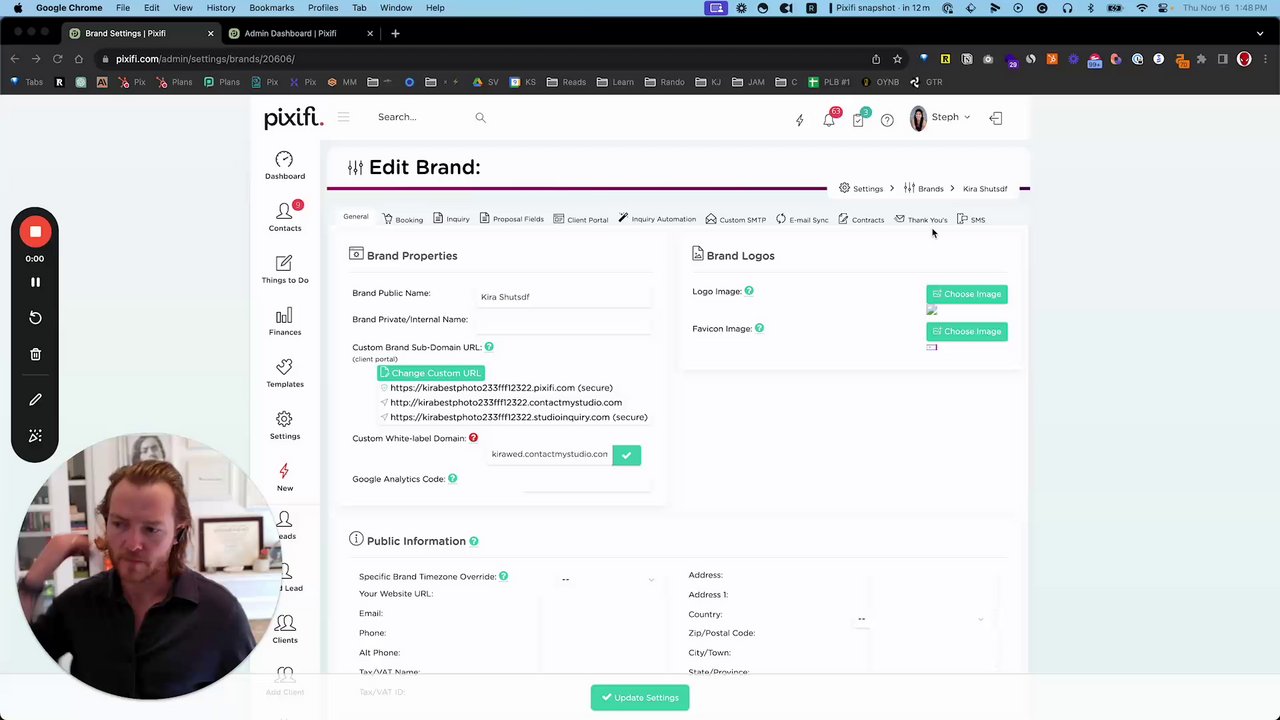The image size is (1280, 720).
Task: Click the New lightning sidebar icon
Action: point(285,477)
